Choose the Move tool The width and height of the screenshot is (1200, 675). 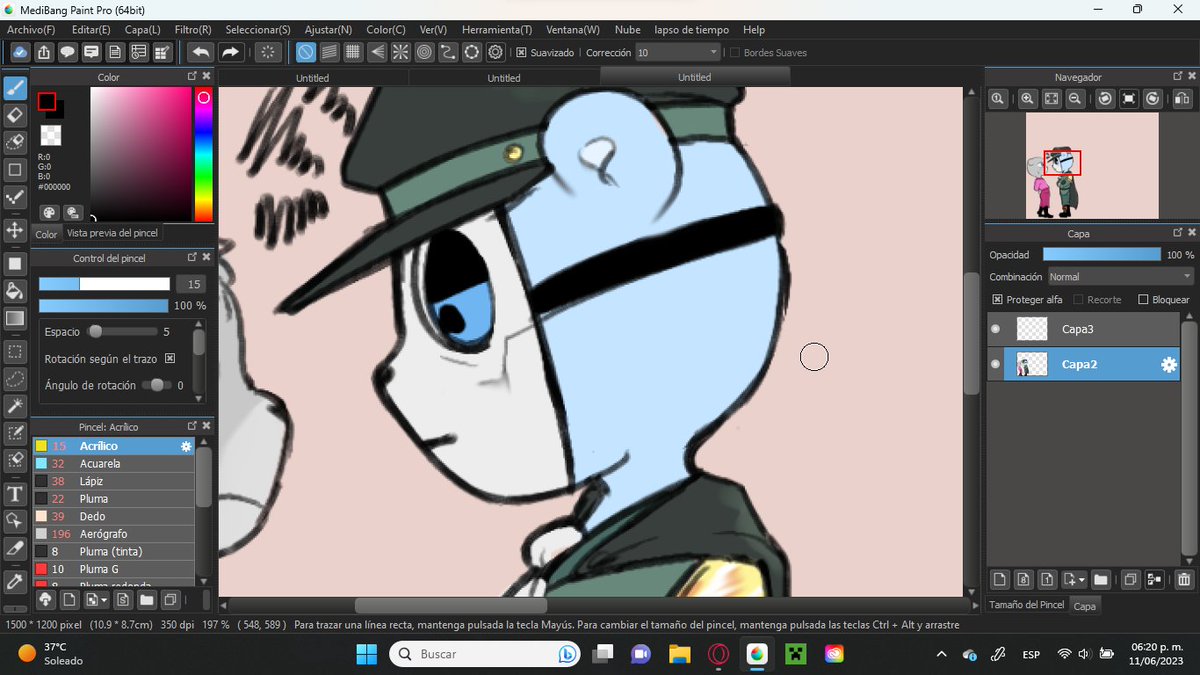(15, 230)
